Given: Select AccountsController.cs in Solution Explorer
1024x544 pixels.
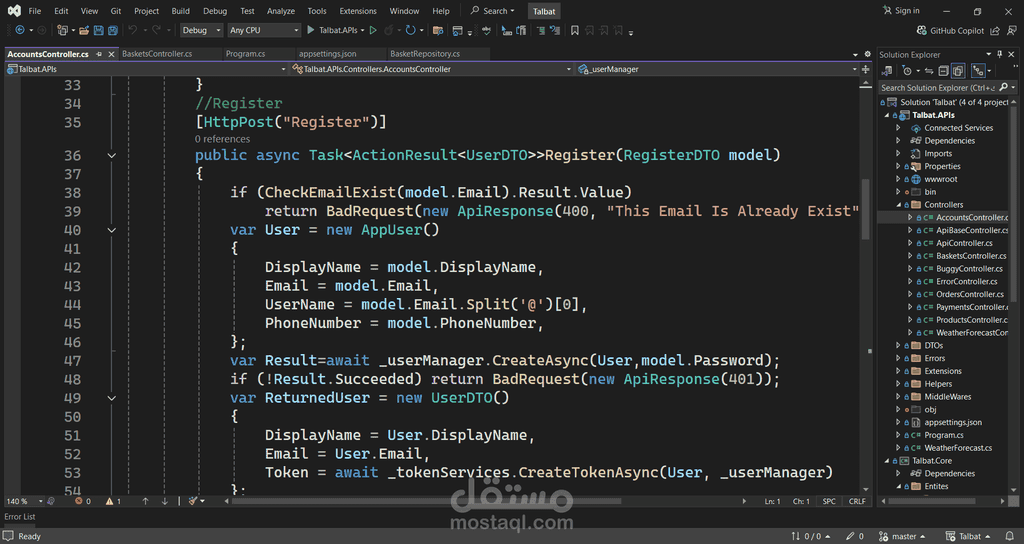Looking at the screenshot, I should pos(972,217).
